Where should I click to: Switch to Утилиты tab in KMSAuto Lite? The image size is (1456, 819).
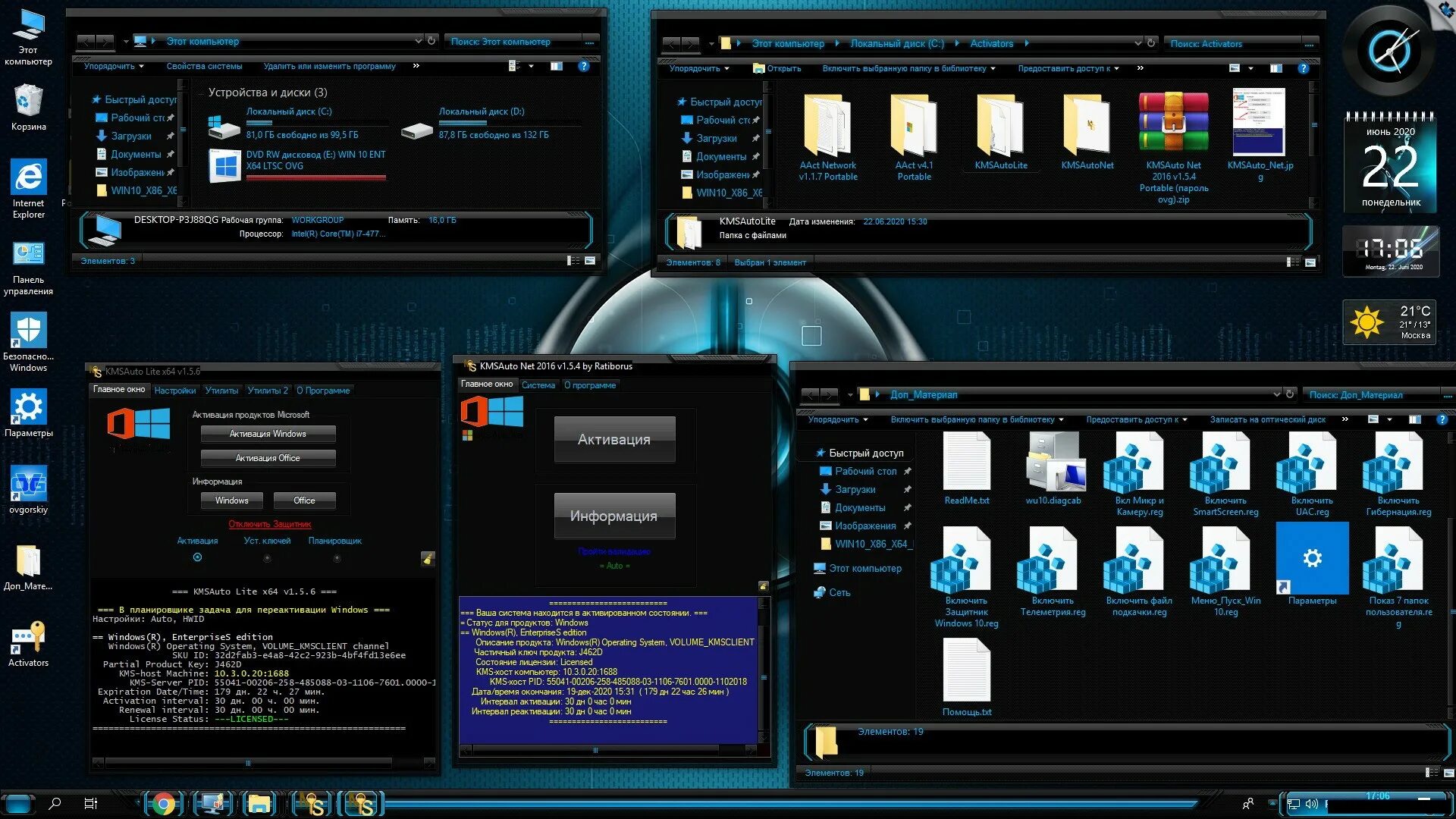pos(221,391)
